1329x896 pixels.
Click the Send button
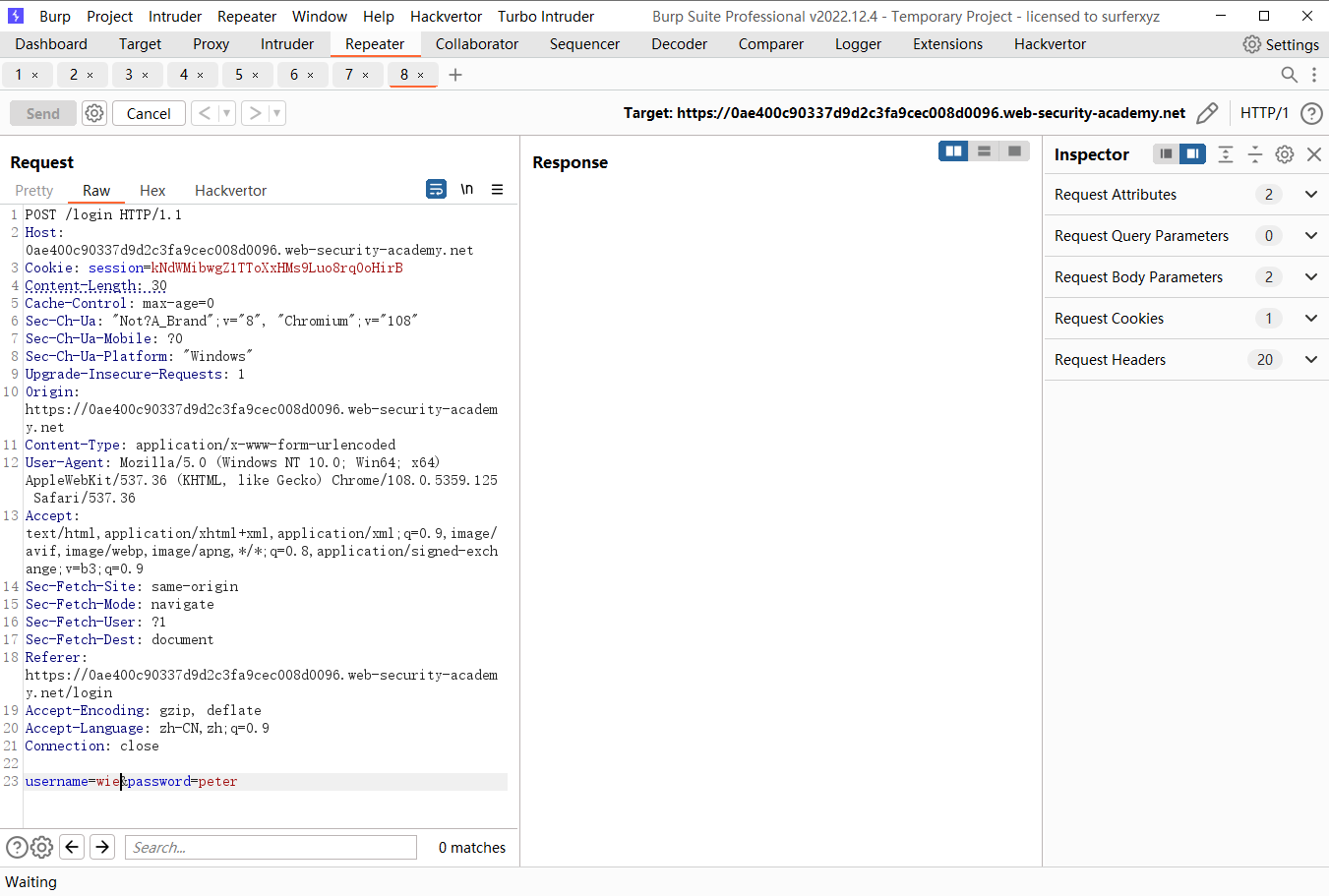pyautogui.click(x=43, y=113)
